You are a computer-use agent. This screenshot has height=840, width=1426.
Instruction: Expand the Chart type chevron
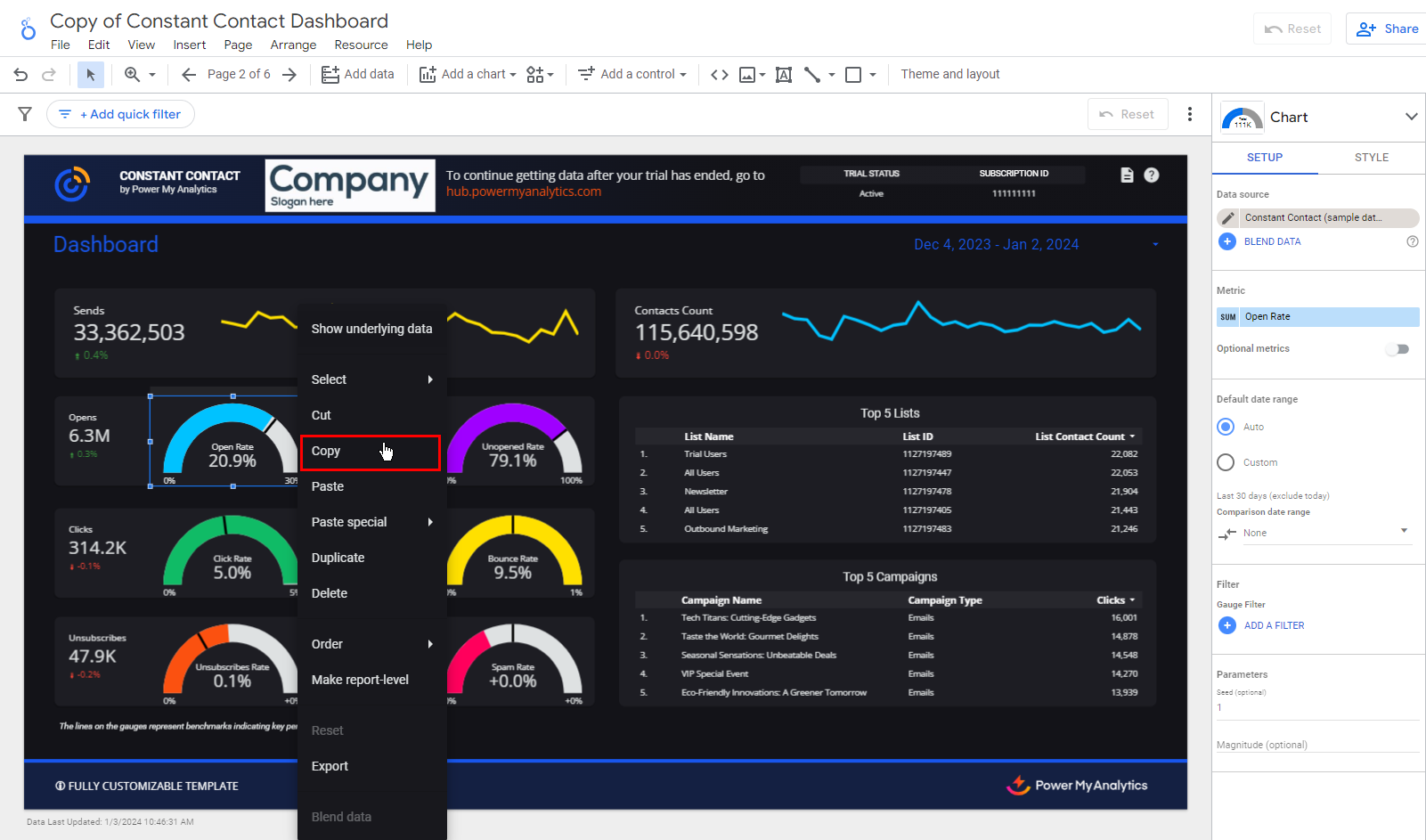coord(1411,117)
